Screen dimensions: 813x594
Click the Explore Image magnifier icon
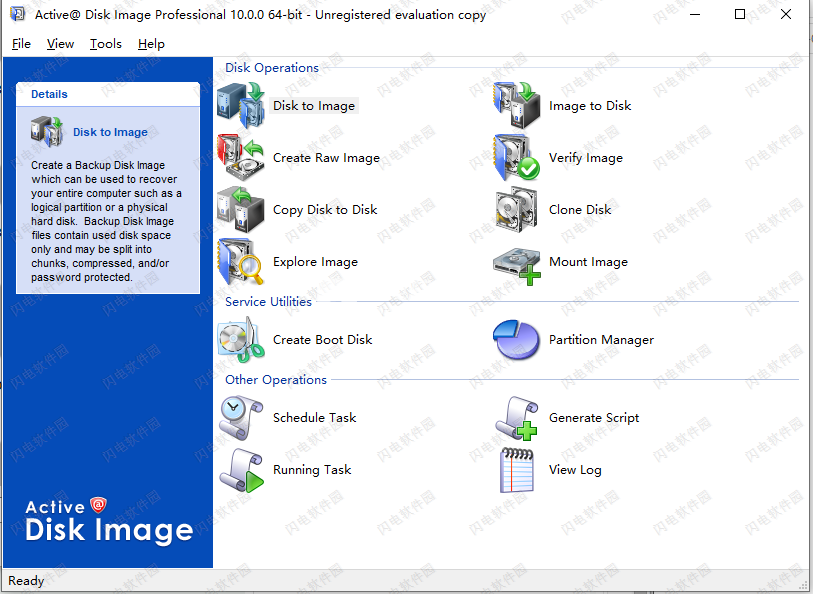pos(241,261)
